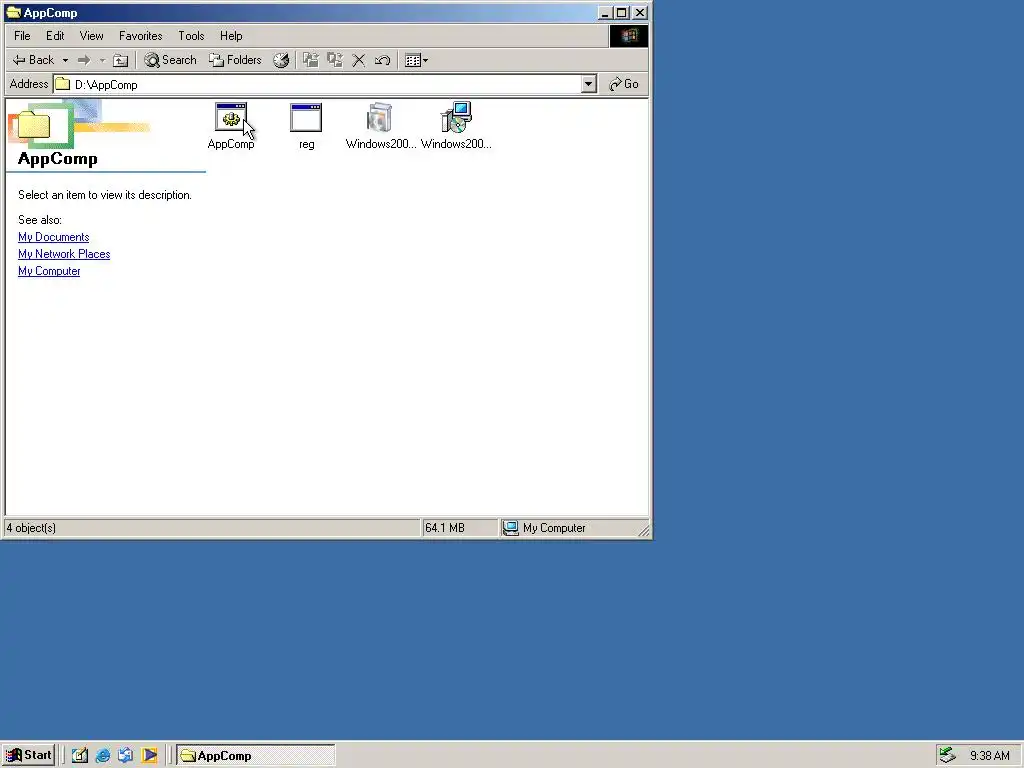Click the Copy To toolbar icon
The image size is (1024, 768).
tap(335, 60)
